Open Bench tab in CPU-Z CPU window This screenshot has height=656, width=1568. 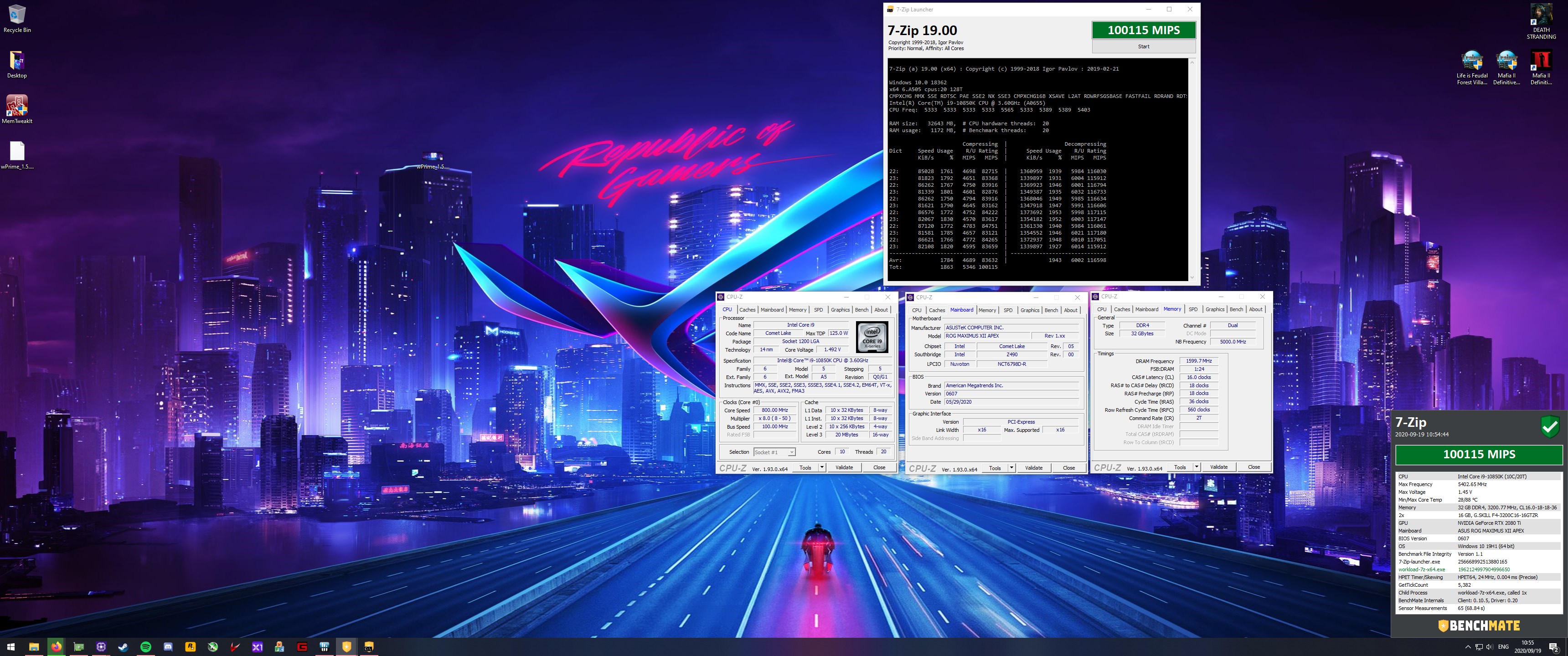(861, 310)
